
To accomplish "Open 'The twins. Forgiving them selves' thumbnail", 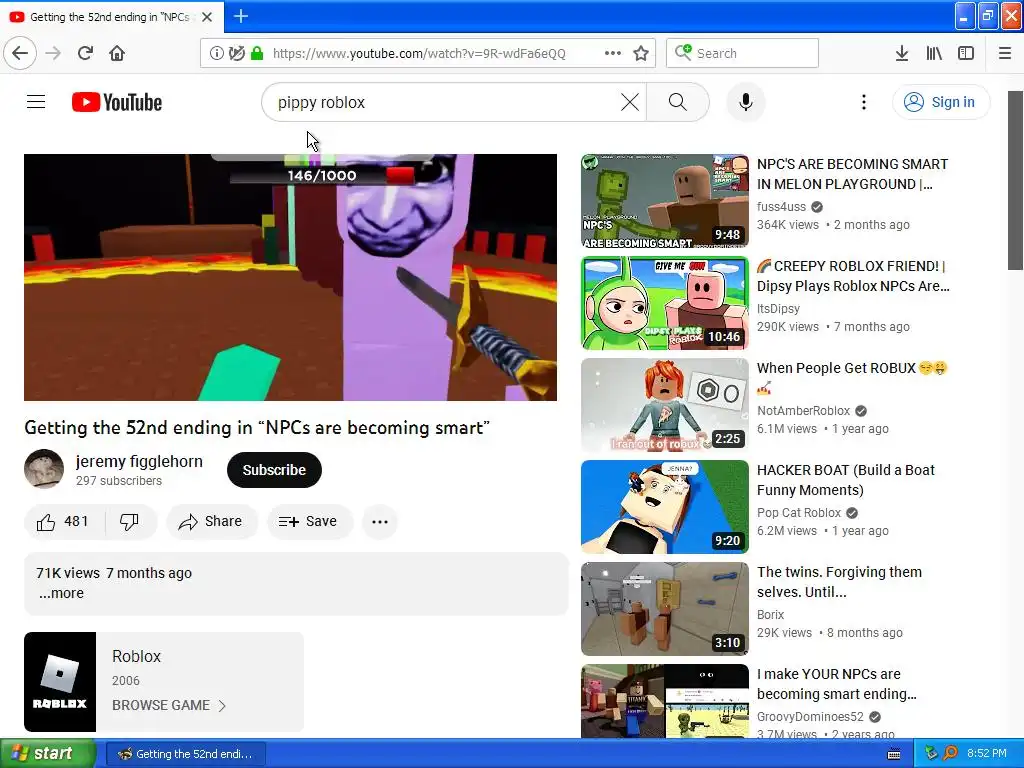I will click(665, 609).
